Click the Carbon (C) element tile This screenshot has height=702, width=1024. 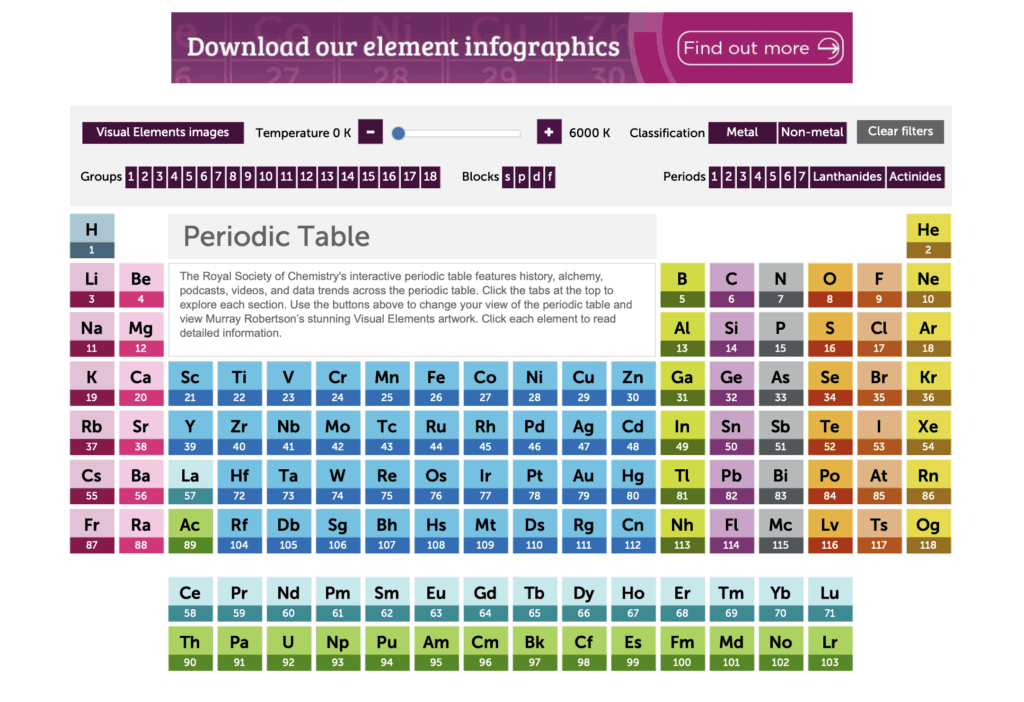731,285
